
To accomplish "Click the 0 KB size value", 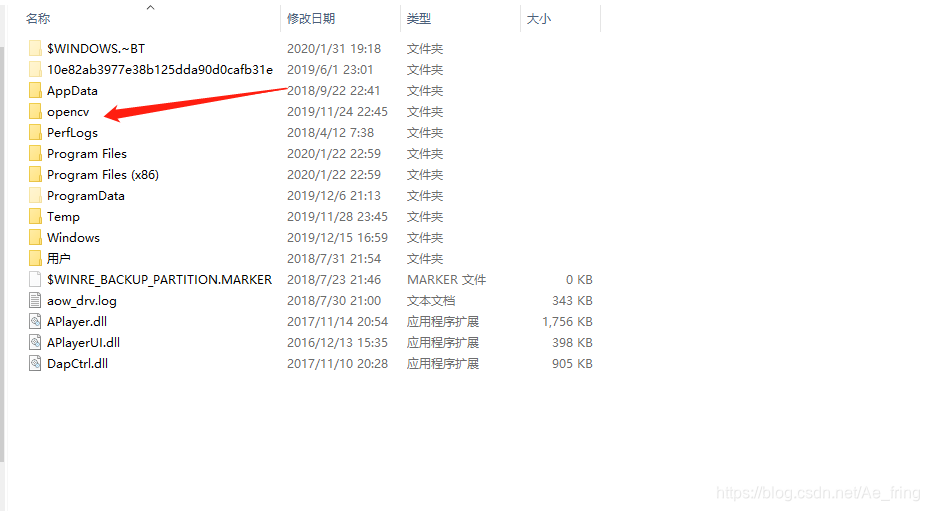I will click(x=579, y=279).
